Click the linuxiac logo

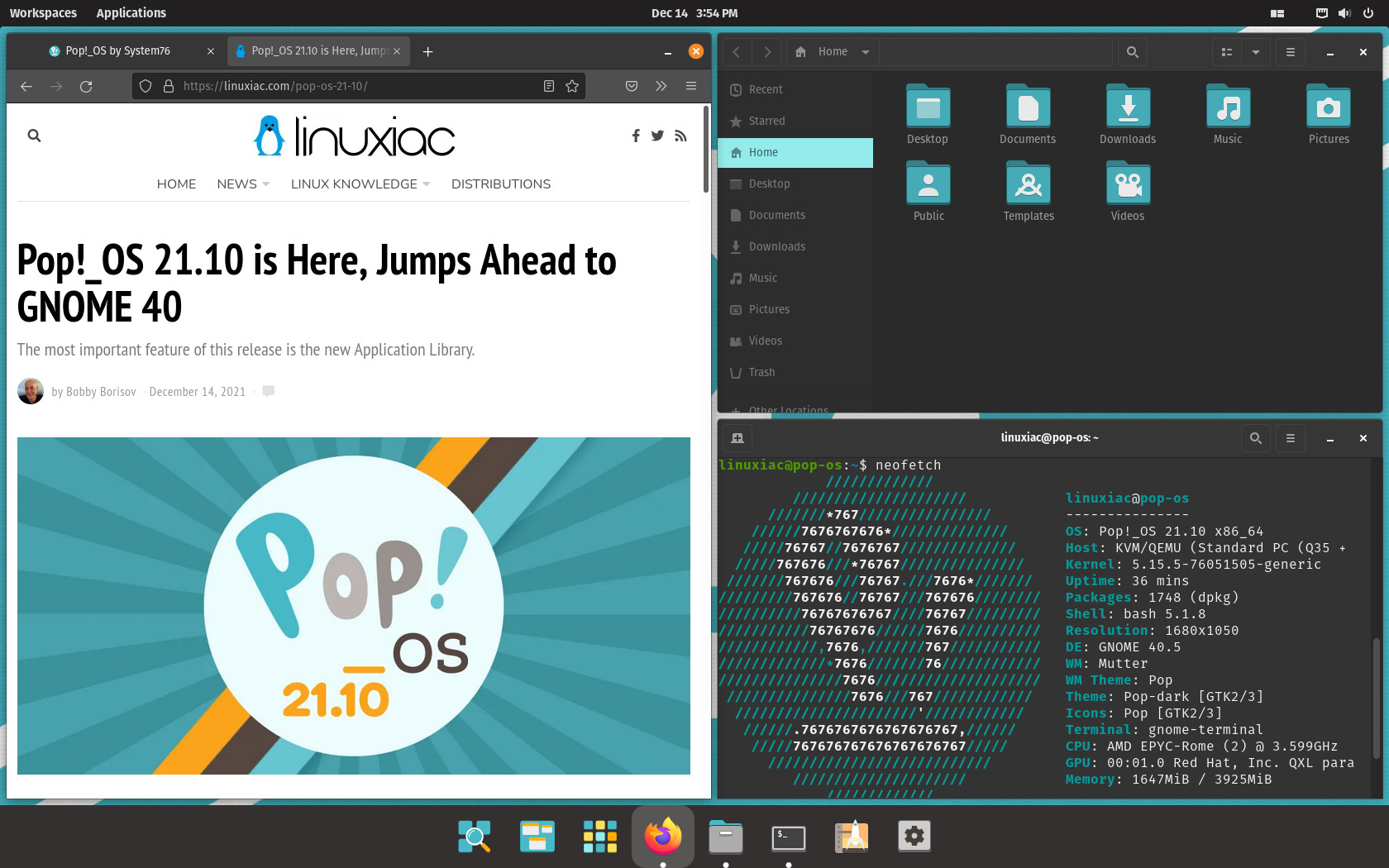pyautogui.click(x=354, y=136)
